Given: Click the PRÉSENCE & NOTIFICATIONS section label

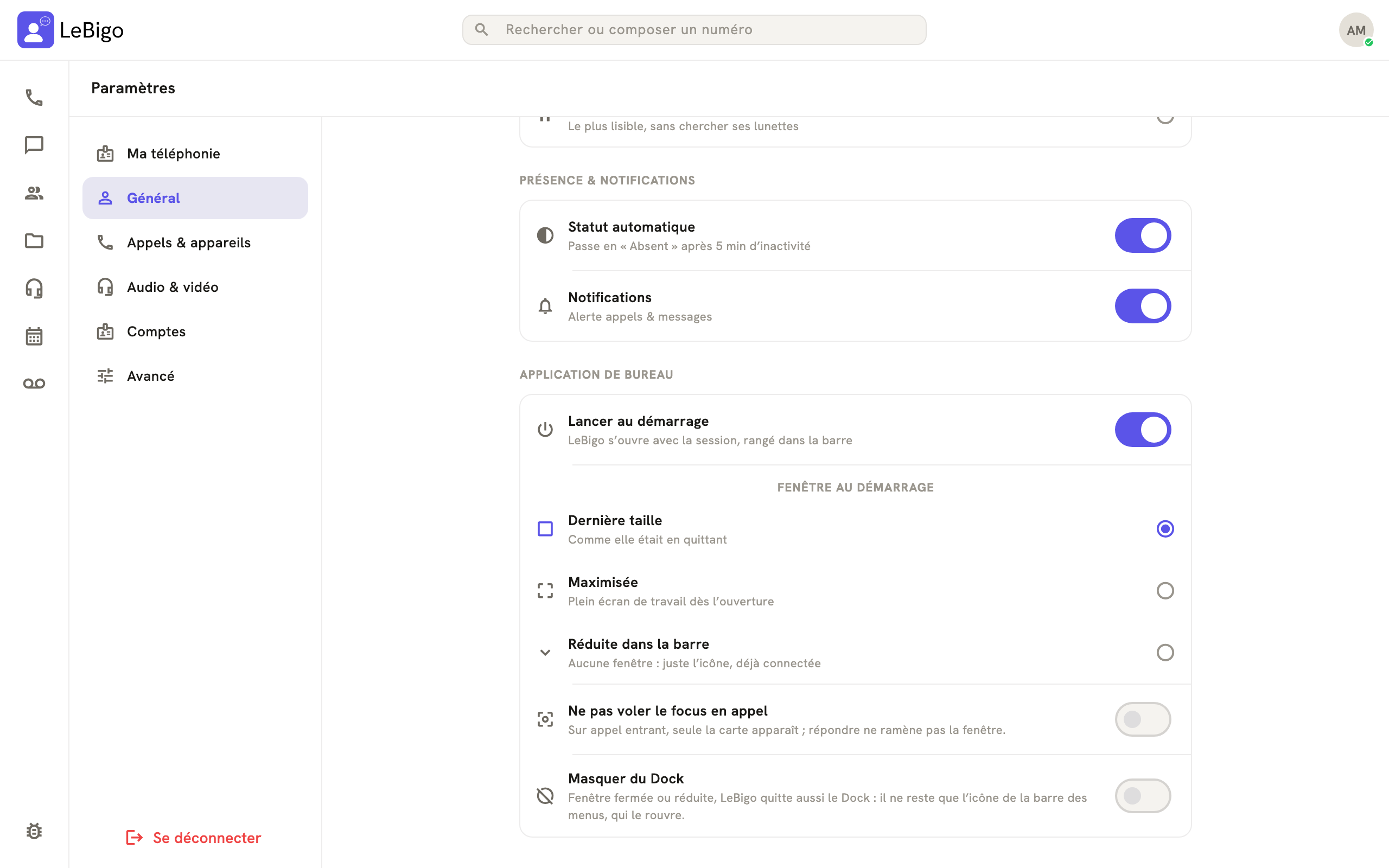Looking at the screenshot, I should (x=607, y=180).
